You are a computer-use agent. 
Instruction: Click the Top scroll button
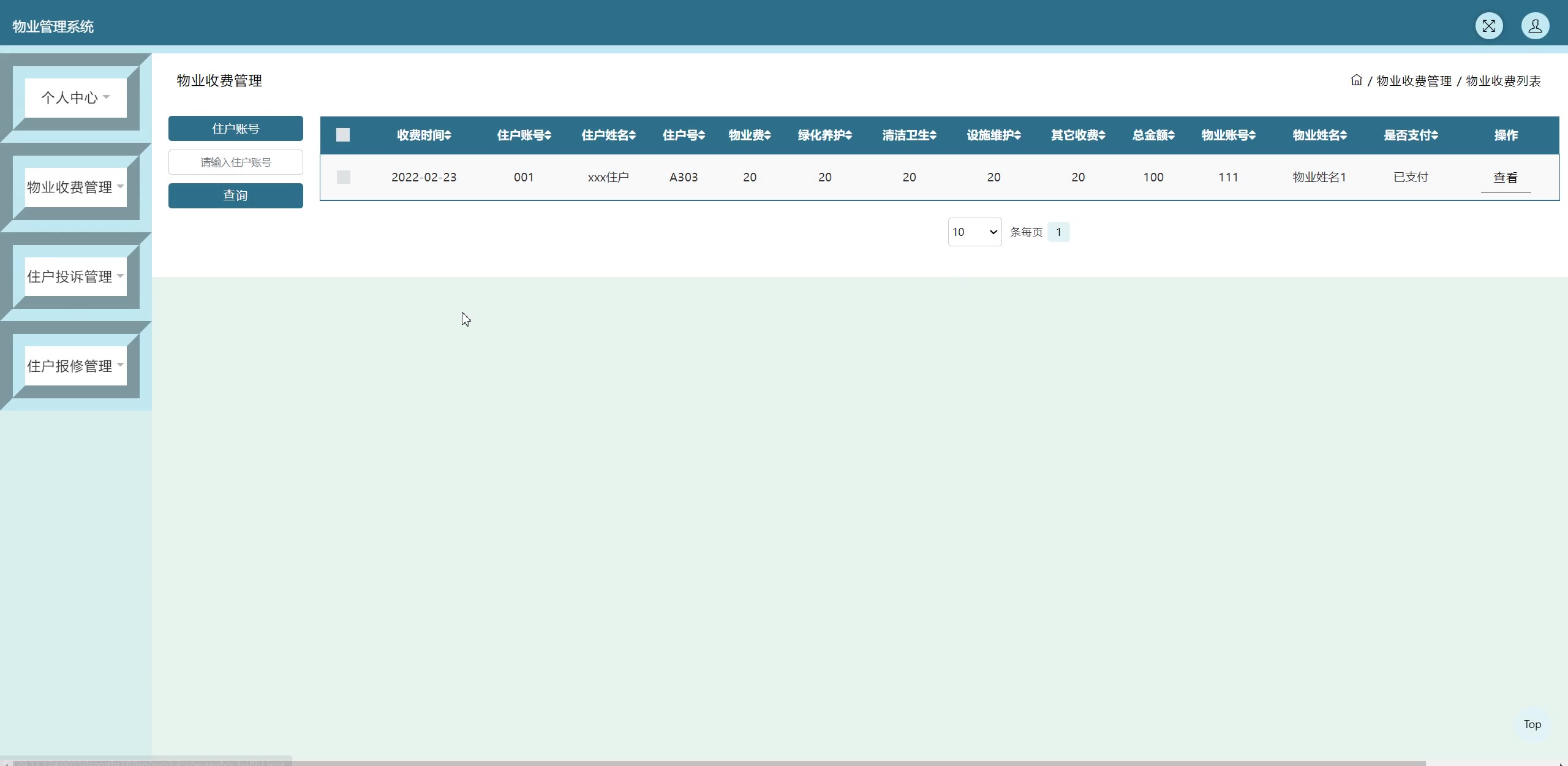1532,724
